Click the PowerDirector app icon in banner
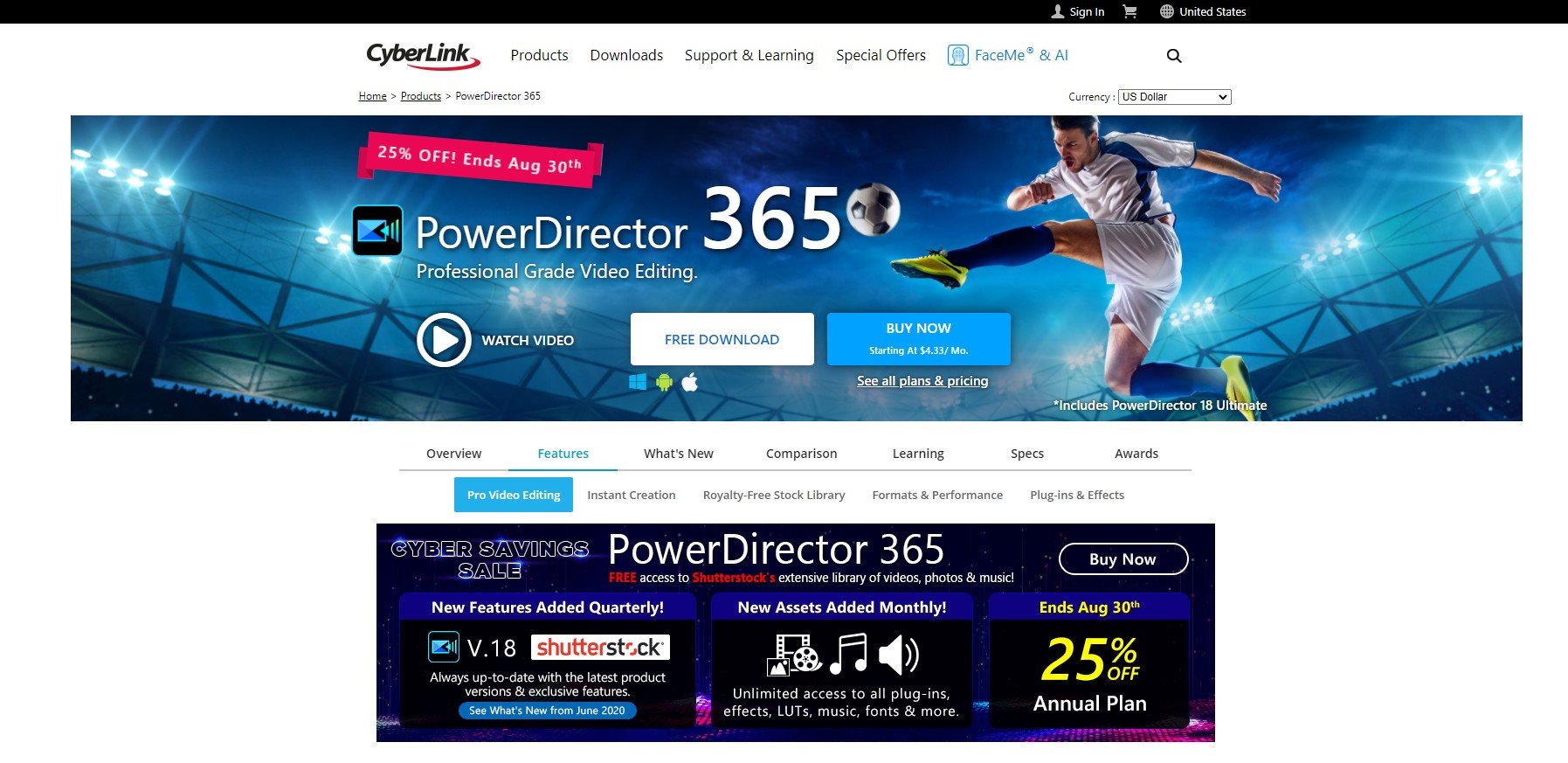The width and height of the screenshot is (1568, 763). point(377,231)
